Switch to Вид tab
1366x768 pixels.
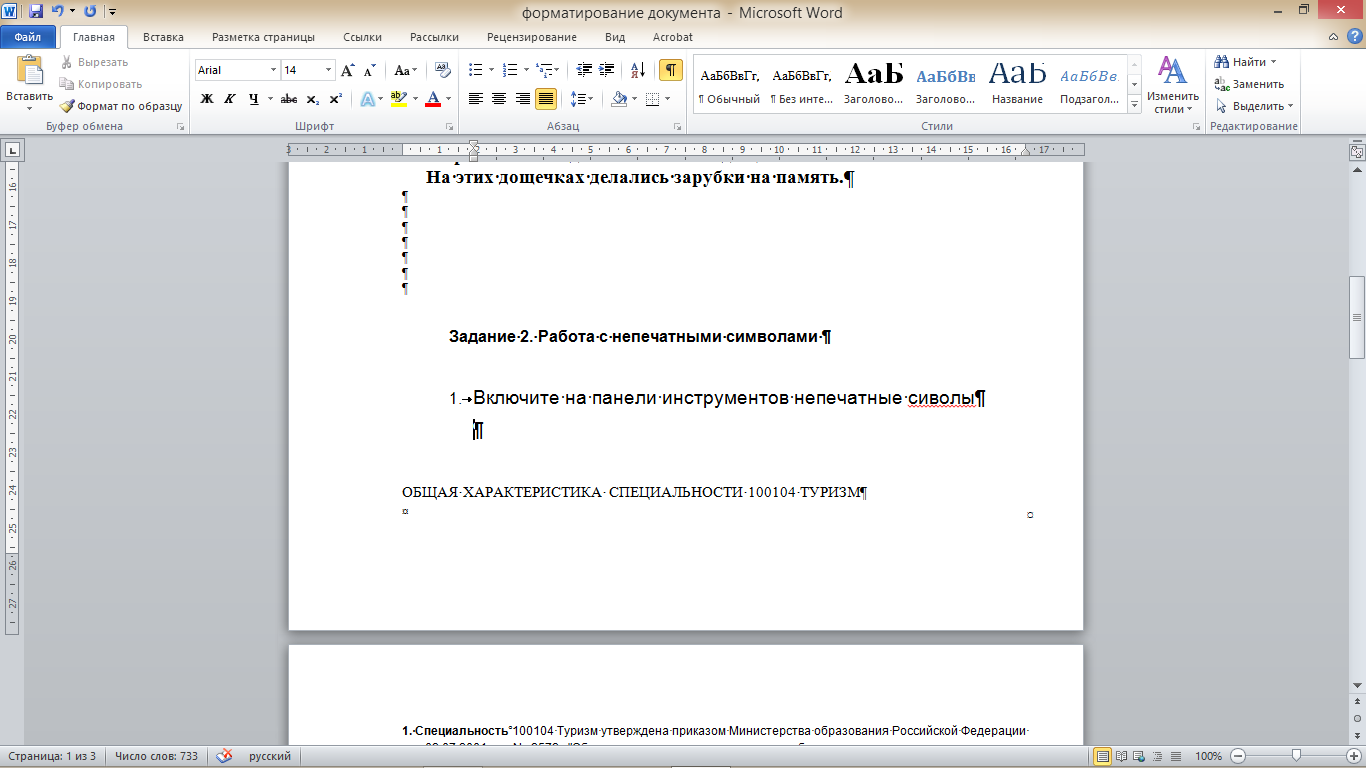(x=615, y=37)
